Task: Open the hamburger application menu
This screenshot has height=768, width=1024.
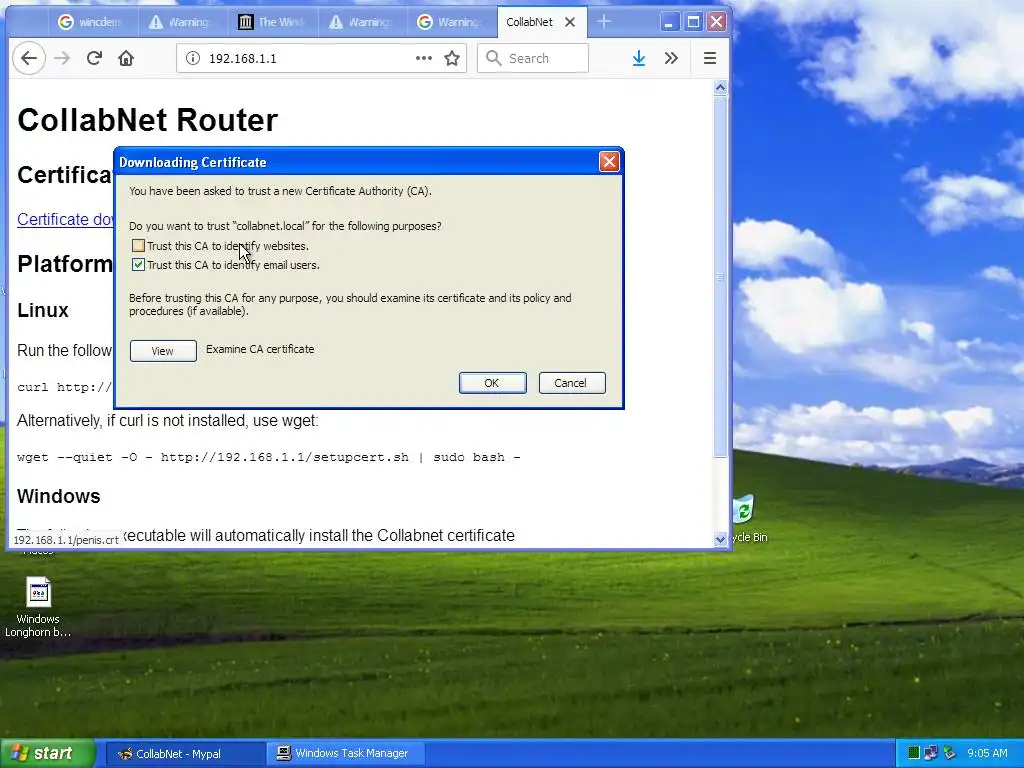Action: pos(710,58)
